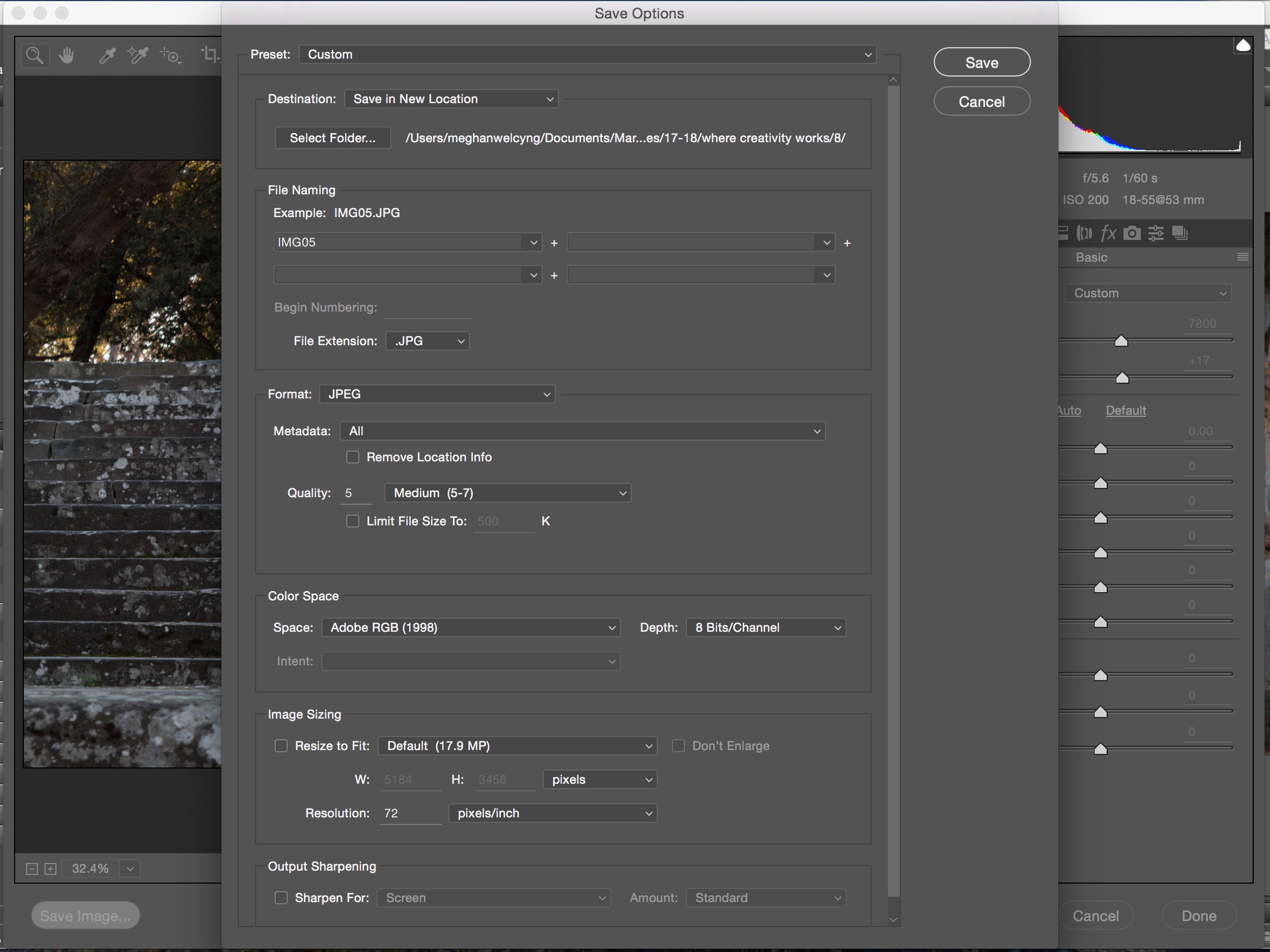
Task: Click the Resolution input field
Action: coord(409,813)
